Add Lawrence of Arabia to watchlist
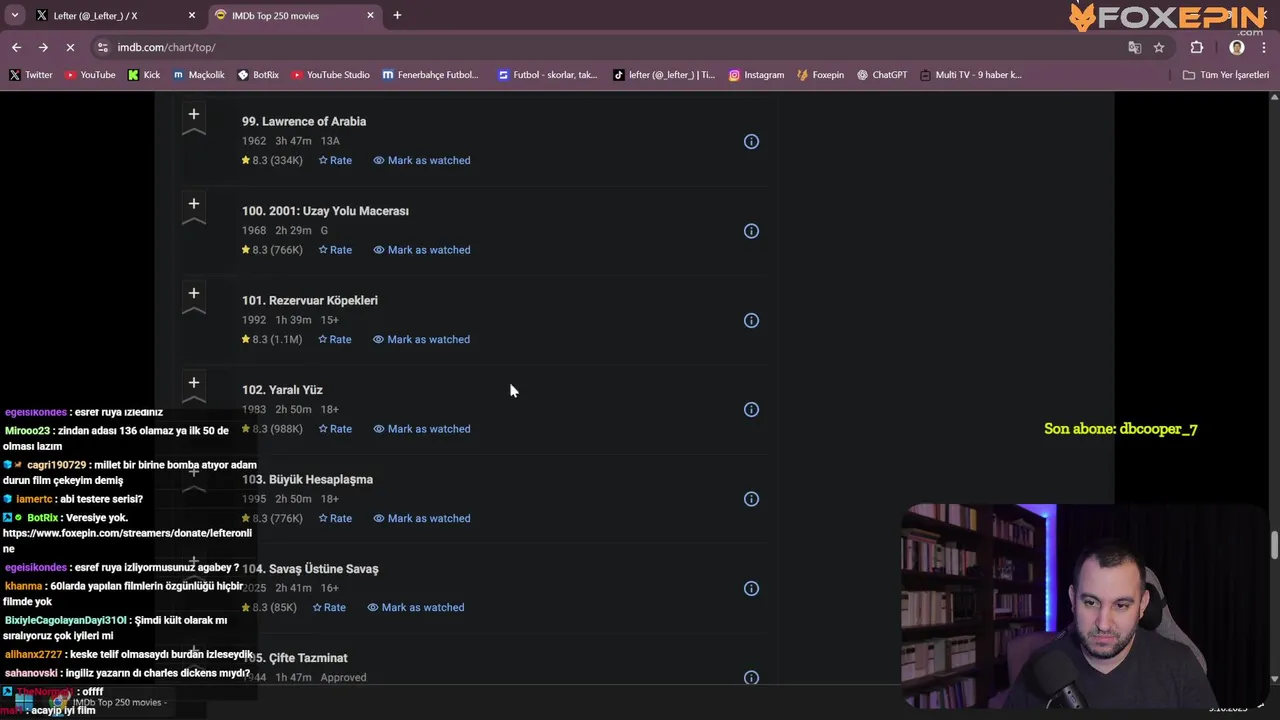This screenshot has height=720, width=1280. [194, 116]
